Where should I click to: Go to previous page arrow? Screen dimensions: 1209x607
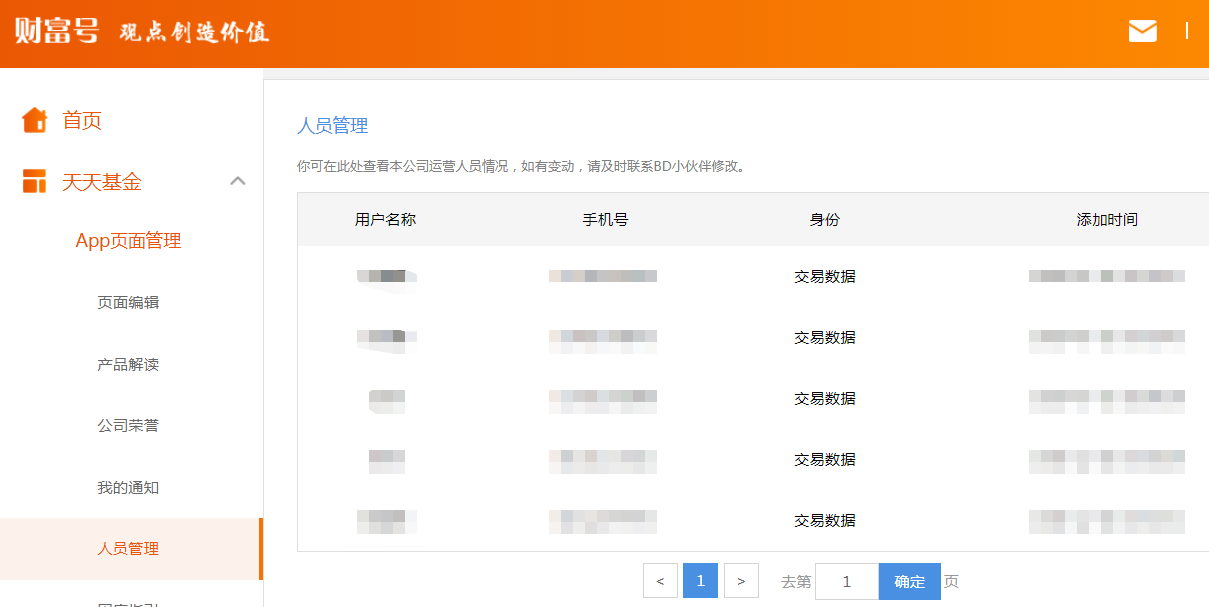pyautogui.click(x=660, y=581)
